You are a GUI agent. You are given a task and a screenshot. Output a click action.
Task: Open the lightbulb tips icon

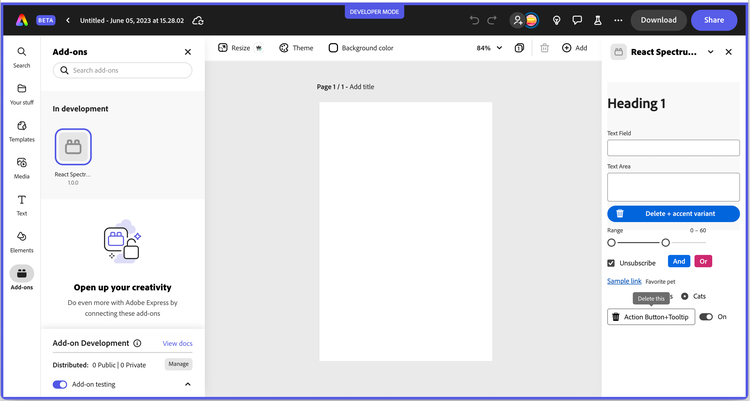coord(556,20)
